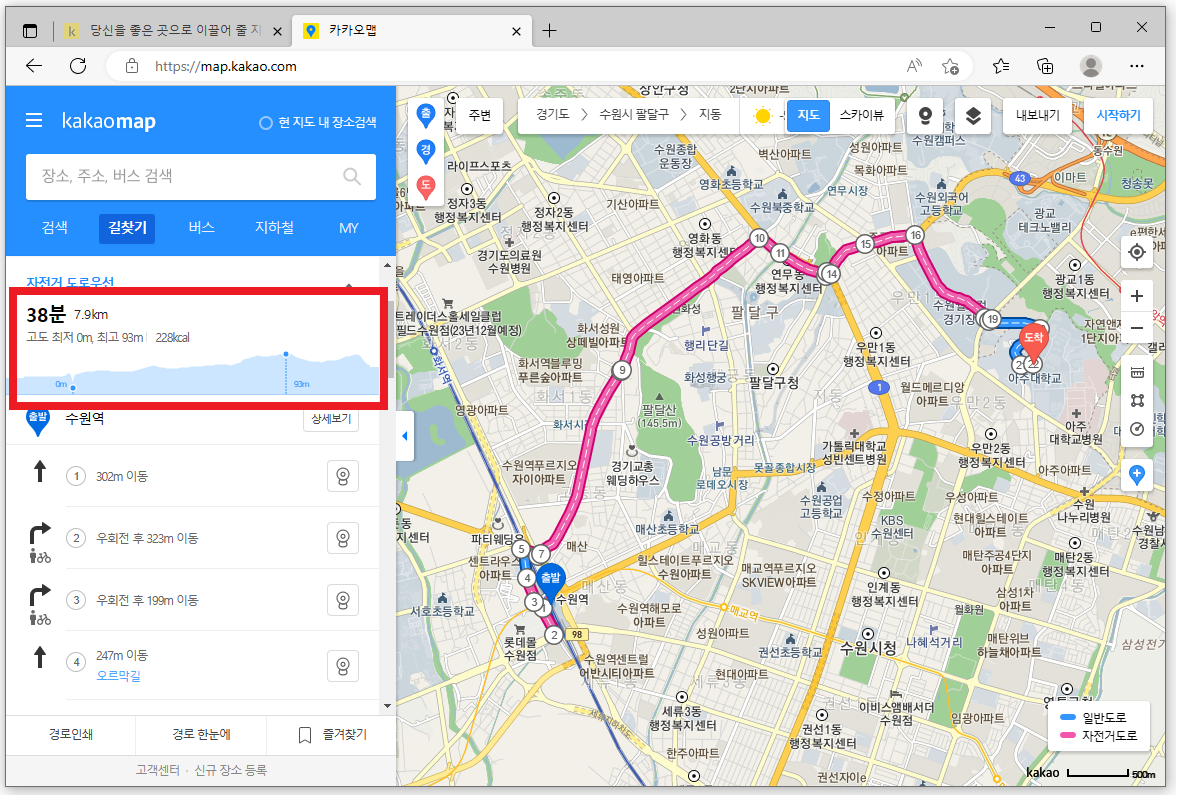Show location for step 1 302m 이동
Screen dimensions: 1179x795
(343, 476)
